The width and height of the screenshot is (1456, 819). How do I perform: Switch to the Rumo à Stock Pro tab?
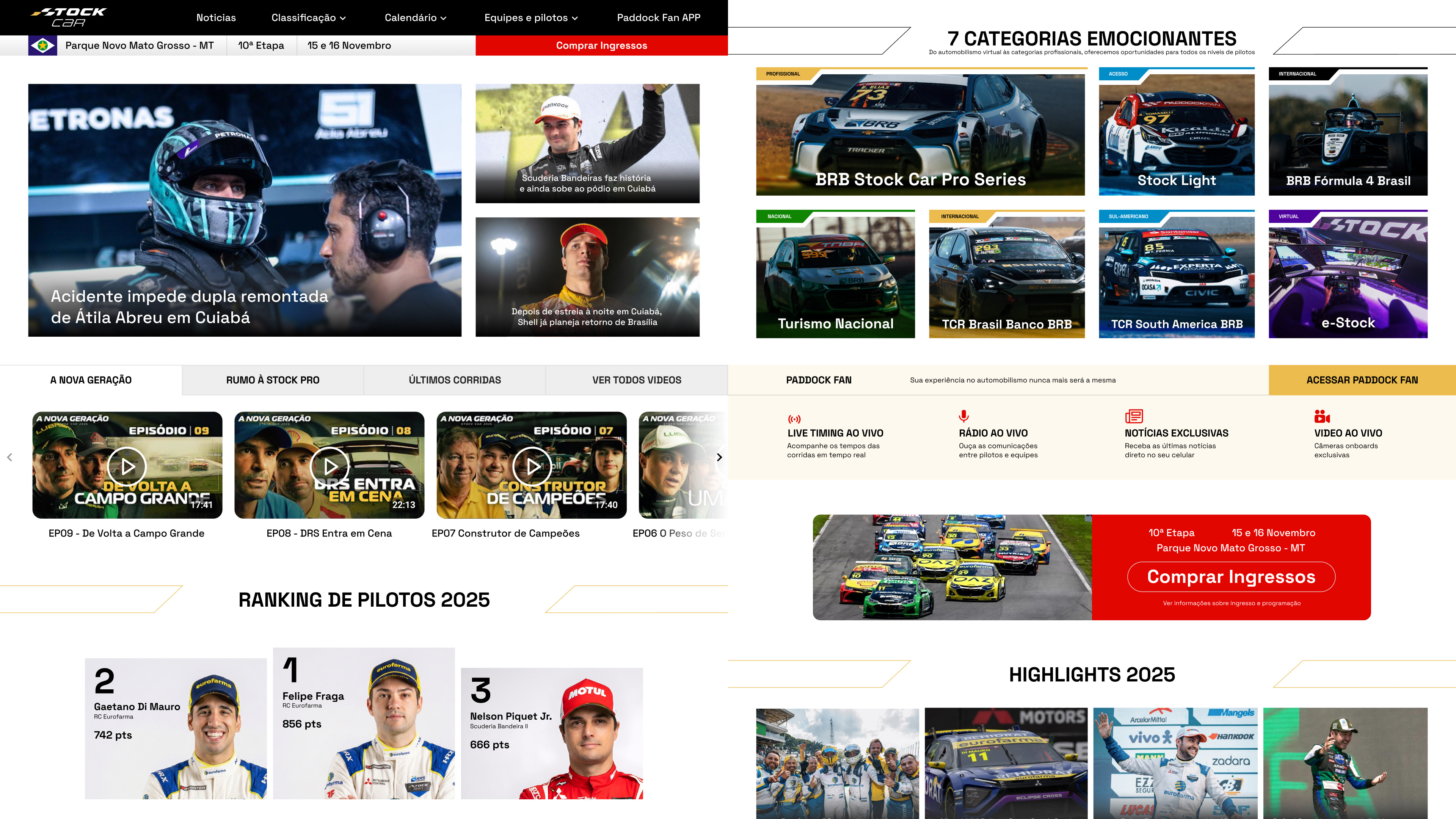(x=273, y=380)
